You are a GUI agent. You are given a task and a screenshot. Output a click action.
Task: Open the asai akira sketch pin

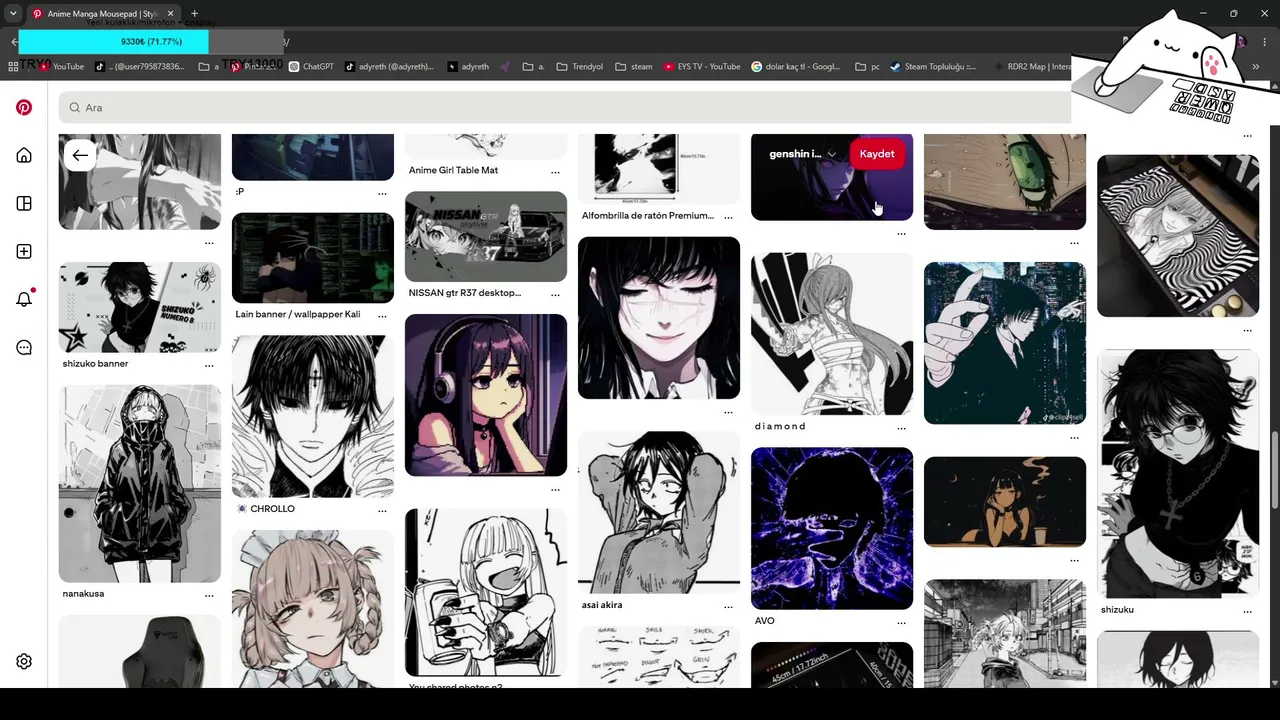(659, 513)
